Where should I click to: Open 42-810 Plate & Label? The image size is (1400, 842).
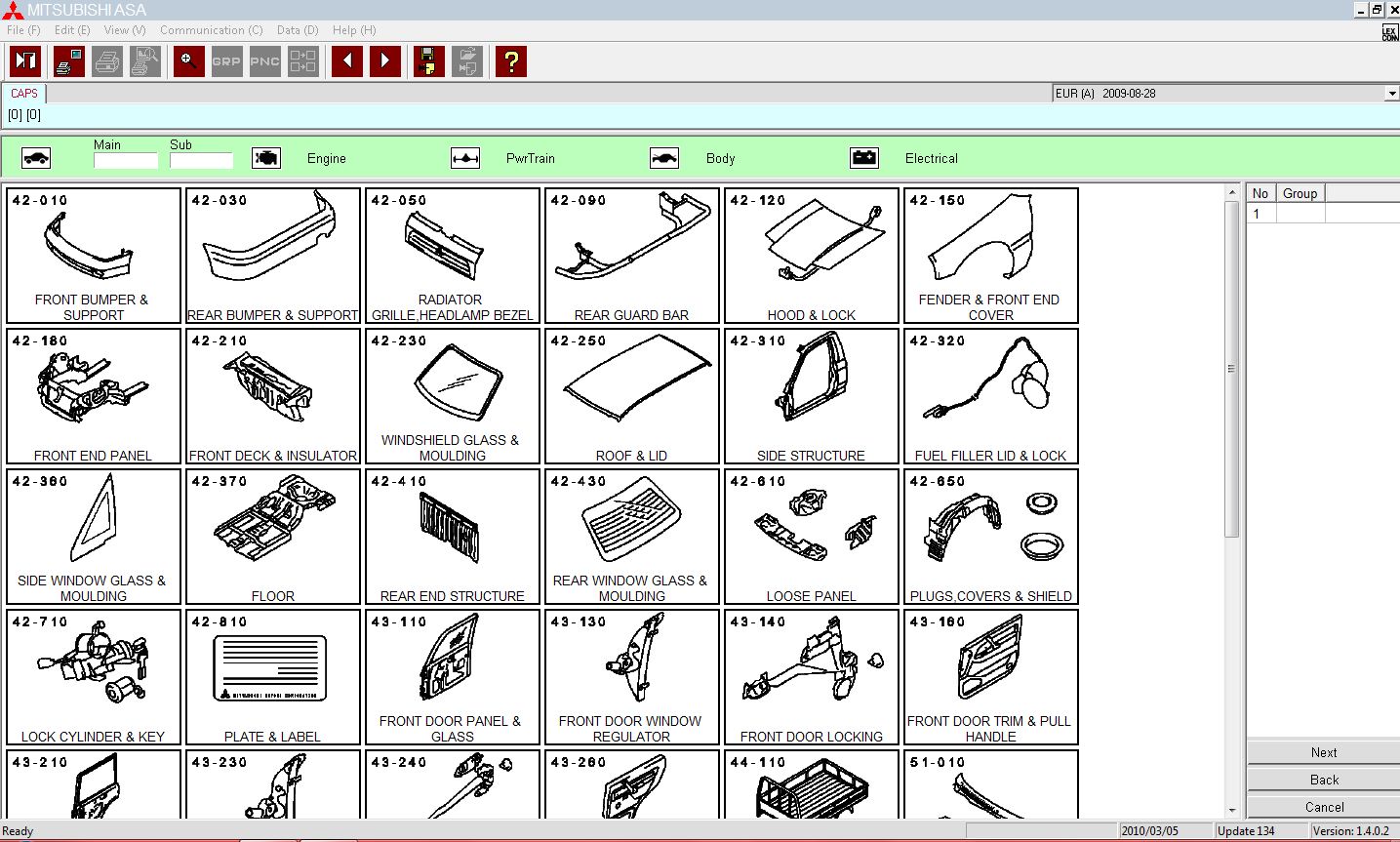[273, 677]
